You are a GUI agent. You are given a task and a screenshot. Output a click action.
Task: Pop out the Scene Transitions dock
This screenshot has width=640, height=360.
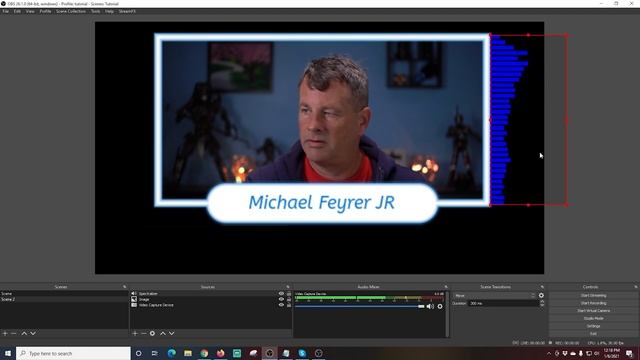coord(542,287)
